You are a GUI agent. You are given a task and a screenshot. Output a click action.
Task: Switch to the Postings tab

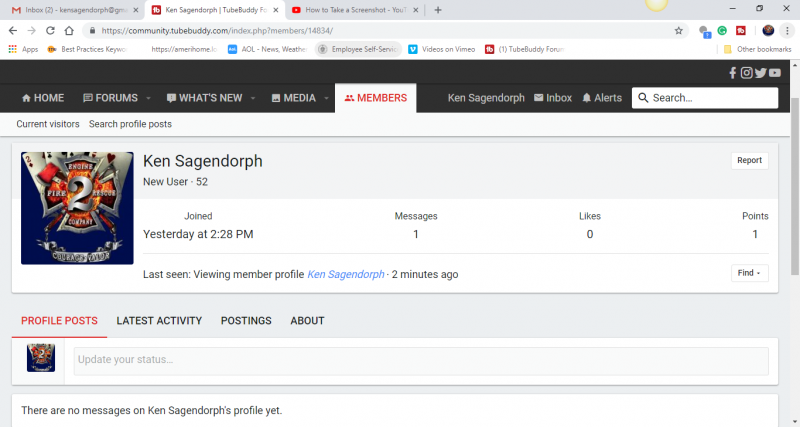point(246,321)
